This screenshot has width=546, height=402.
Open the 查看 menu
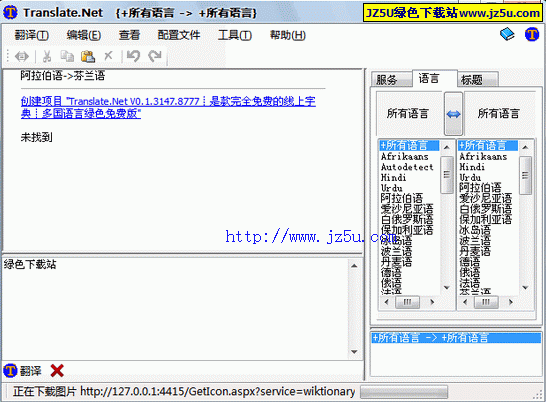[129, 35]
